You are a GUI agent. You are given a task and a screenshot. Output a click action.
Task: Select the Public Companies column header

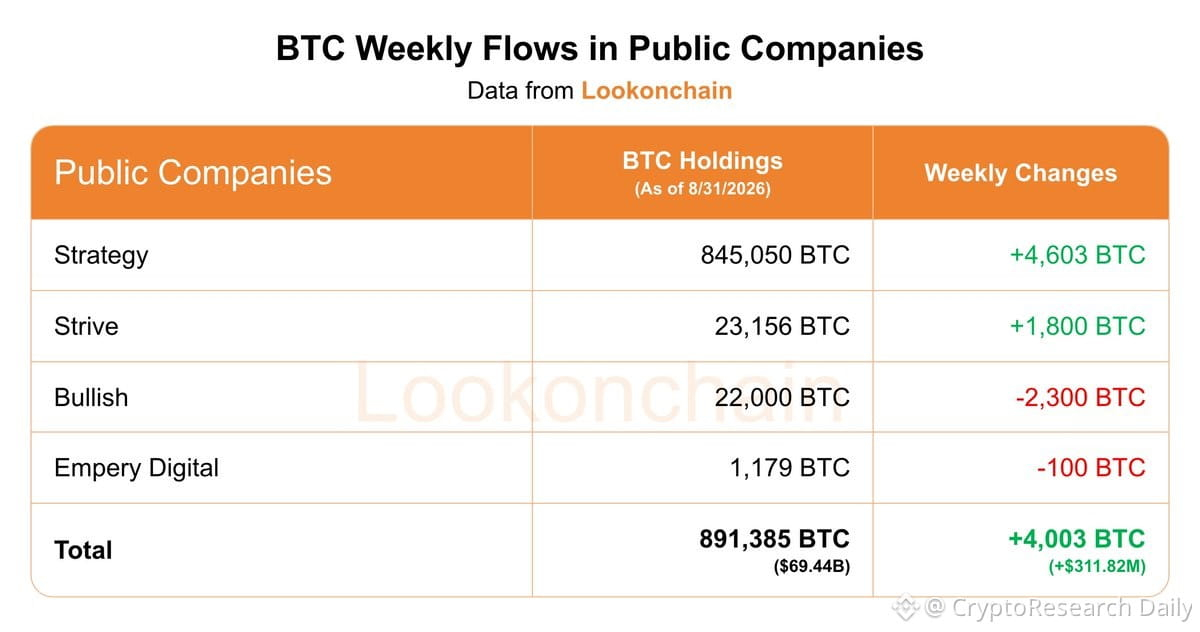pyautogui.click(x=193, y=172)
